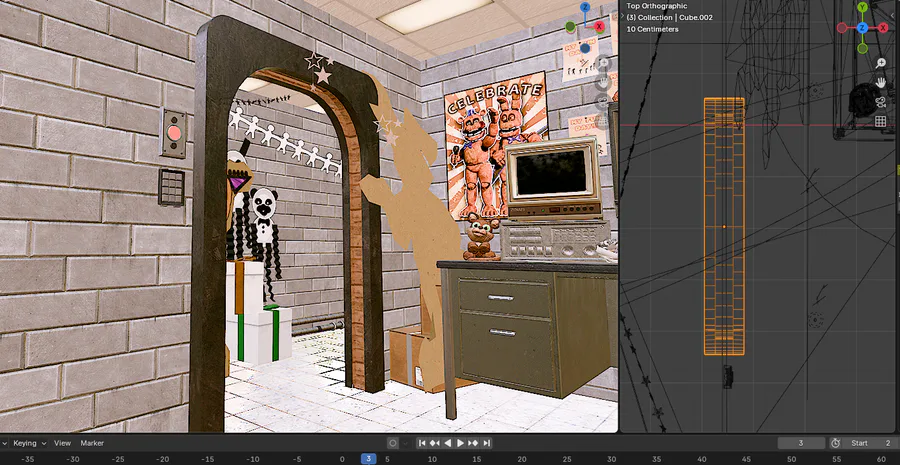Toggle orthographic grid icon in wireframe viewport
Viewport: 900px width, 465px height.
pos(880,121)
